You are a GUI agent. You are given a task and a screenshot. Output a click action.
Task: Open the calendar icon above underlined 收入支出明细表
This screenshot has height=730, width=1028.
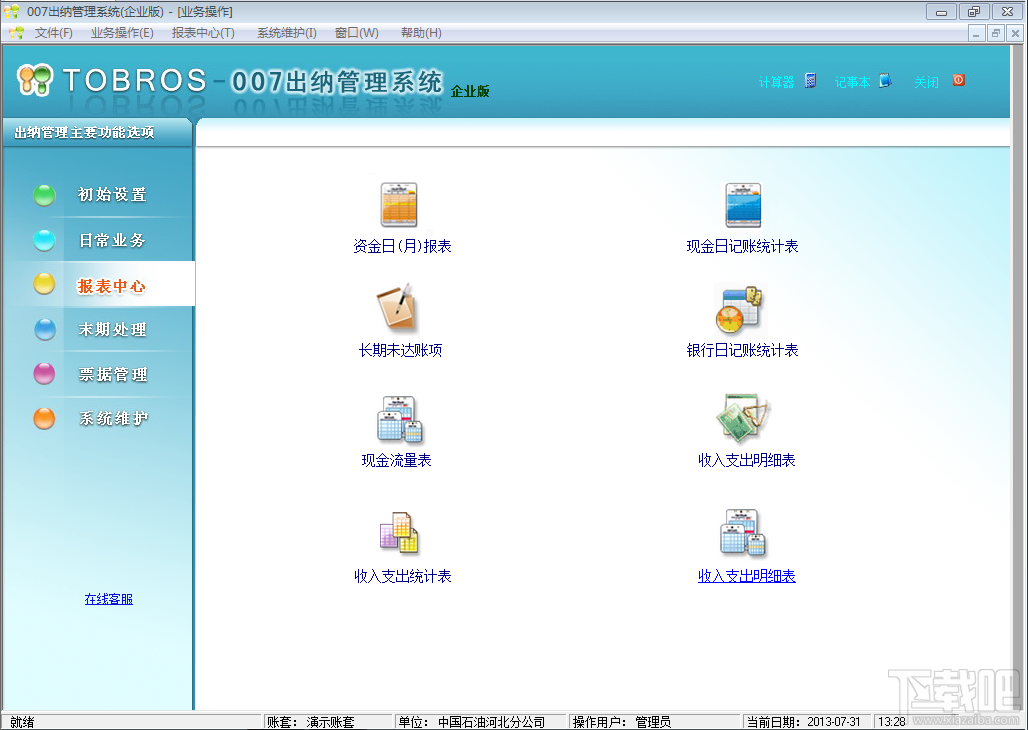(743, 532)
